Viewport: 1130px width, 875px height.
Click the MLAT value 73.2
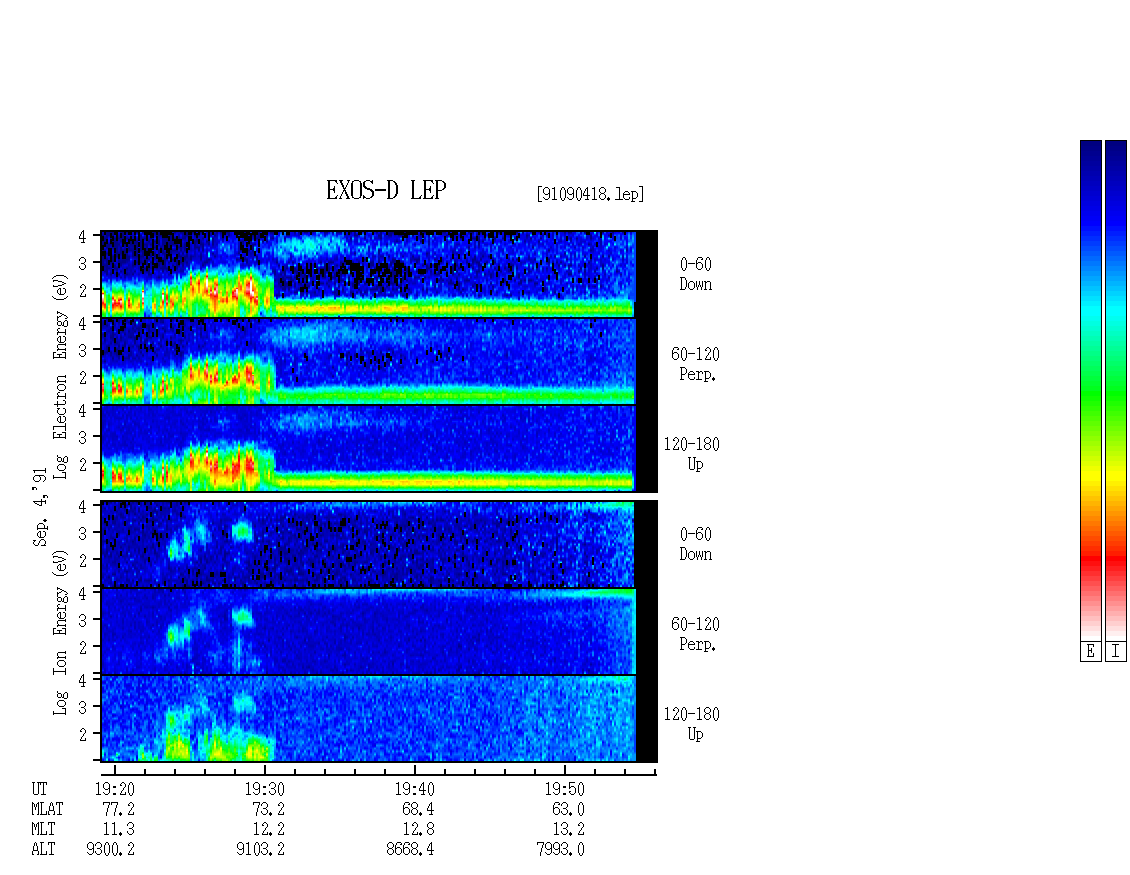click(268, 809)
